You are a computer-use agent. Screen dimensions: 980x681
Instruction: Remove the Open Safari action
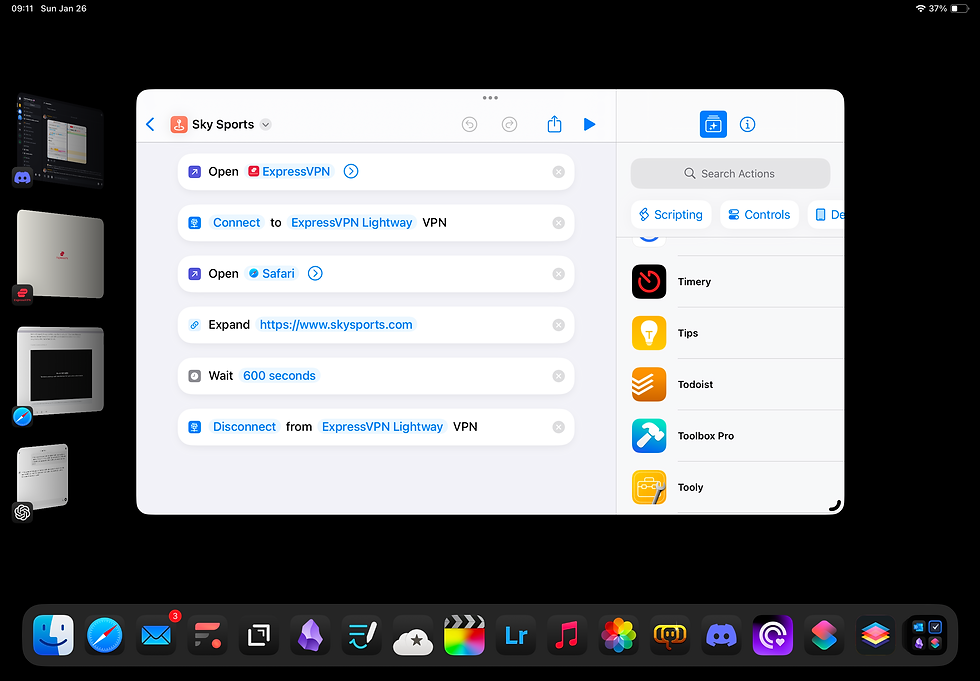(559, 274)
